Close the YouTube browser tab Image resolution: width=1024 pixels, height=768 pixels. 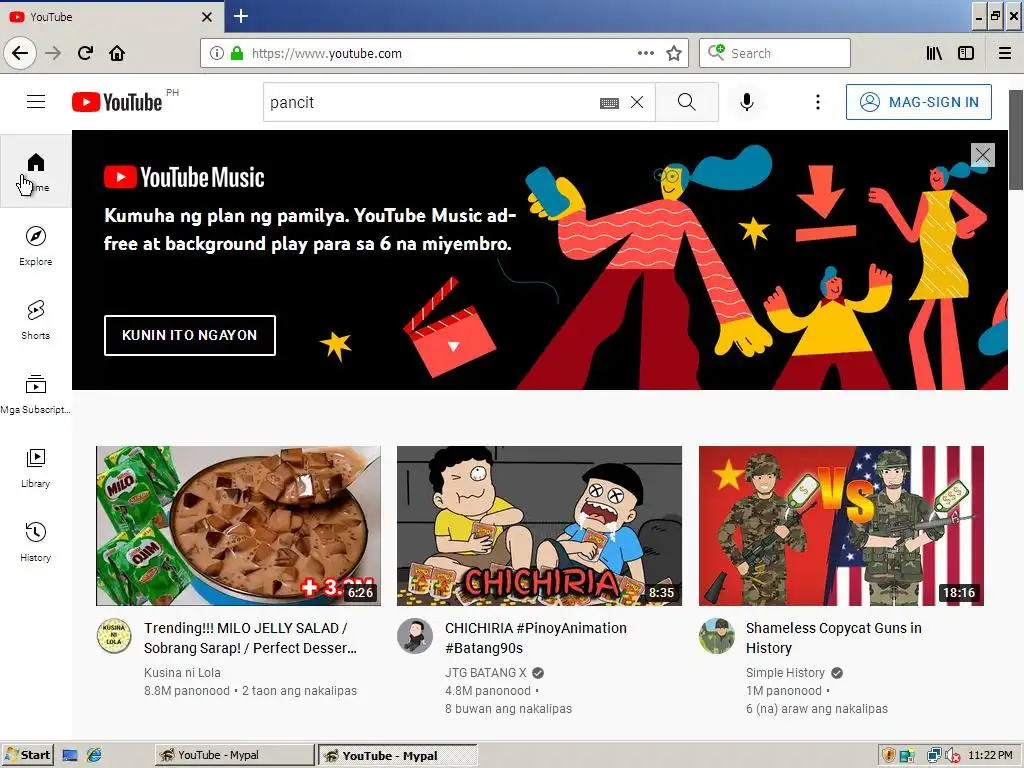(207, 17)
